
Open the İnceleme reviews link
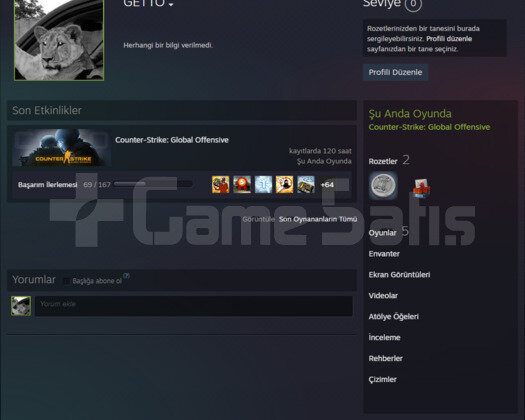(x=384, y=338)
